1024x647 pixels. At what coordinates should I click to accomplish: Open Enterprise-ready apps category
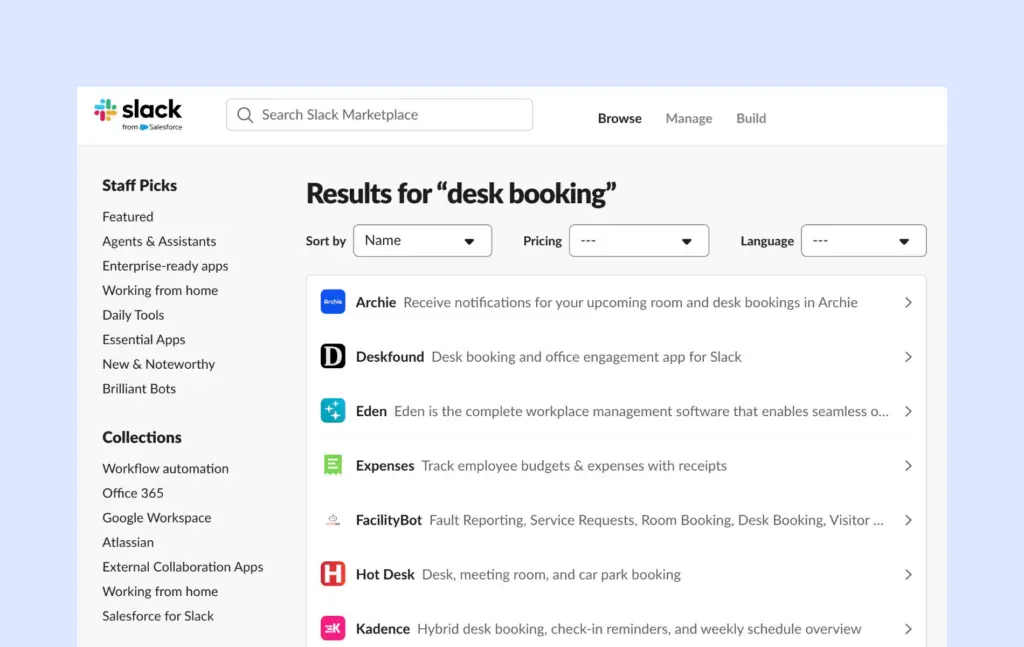point(165,266)
